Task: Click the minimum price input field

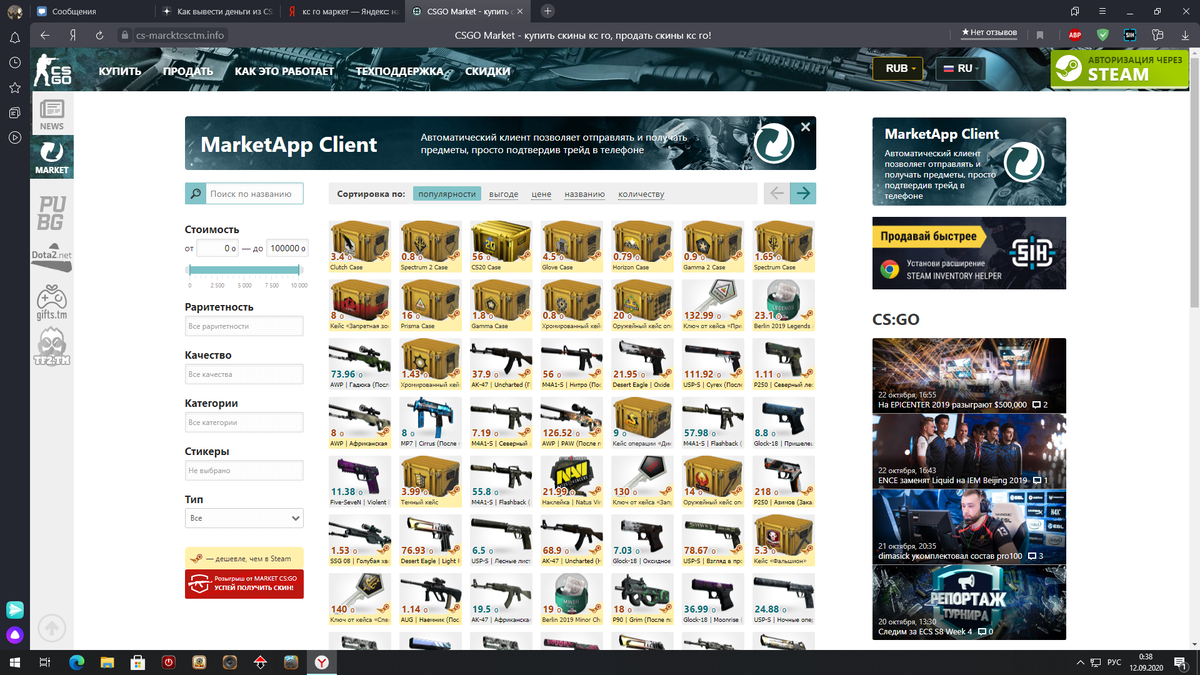Action: point(216,248)
